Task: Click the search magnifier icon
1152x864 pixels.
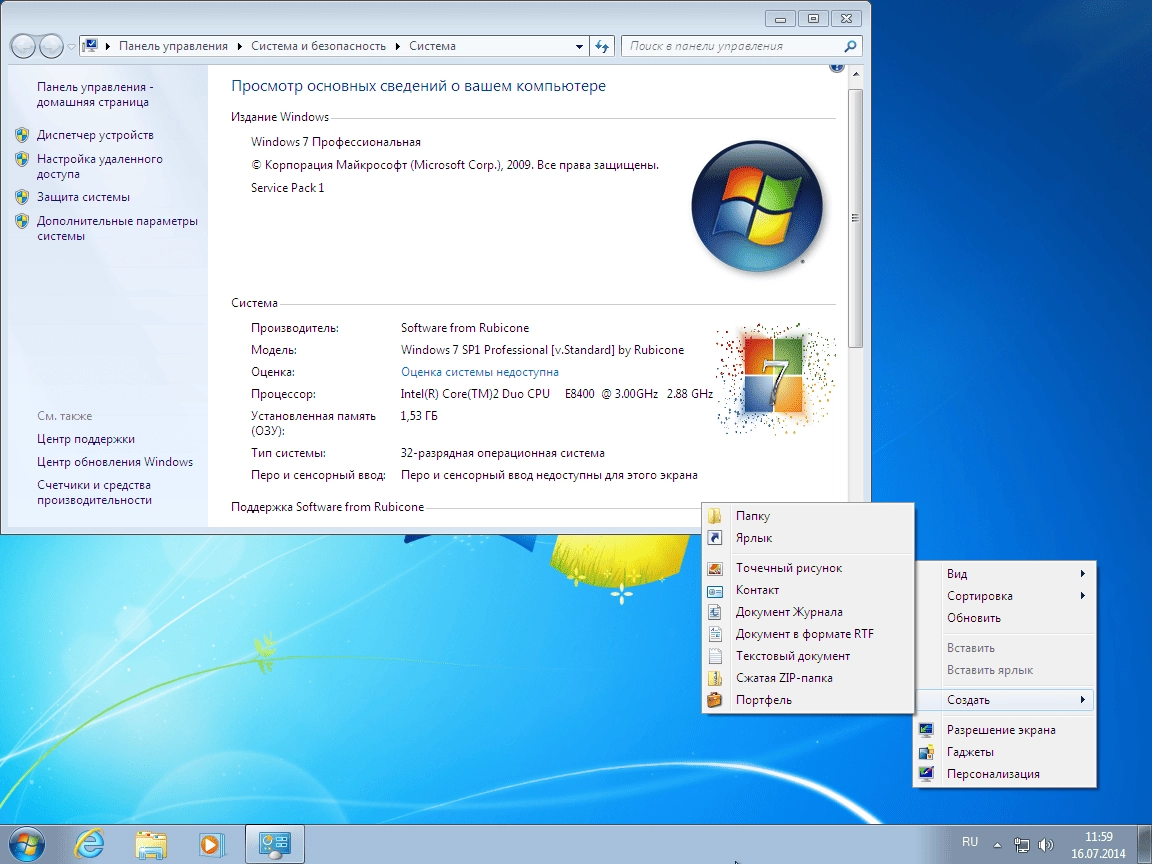Action: 850,46
